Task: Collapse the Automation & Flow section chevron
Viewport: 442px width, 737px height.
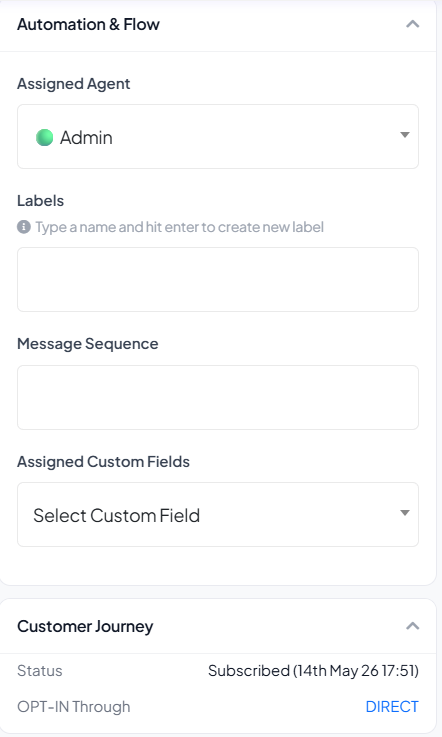Action: click(412, 24)
